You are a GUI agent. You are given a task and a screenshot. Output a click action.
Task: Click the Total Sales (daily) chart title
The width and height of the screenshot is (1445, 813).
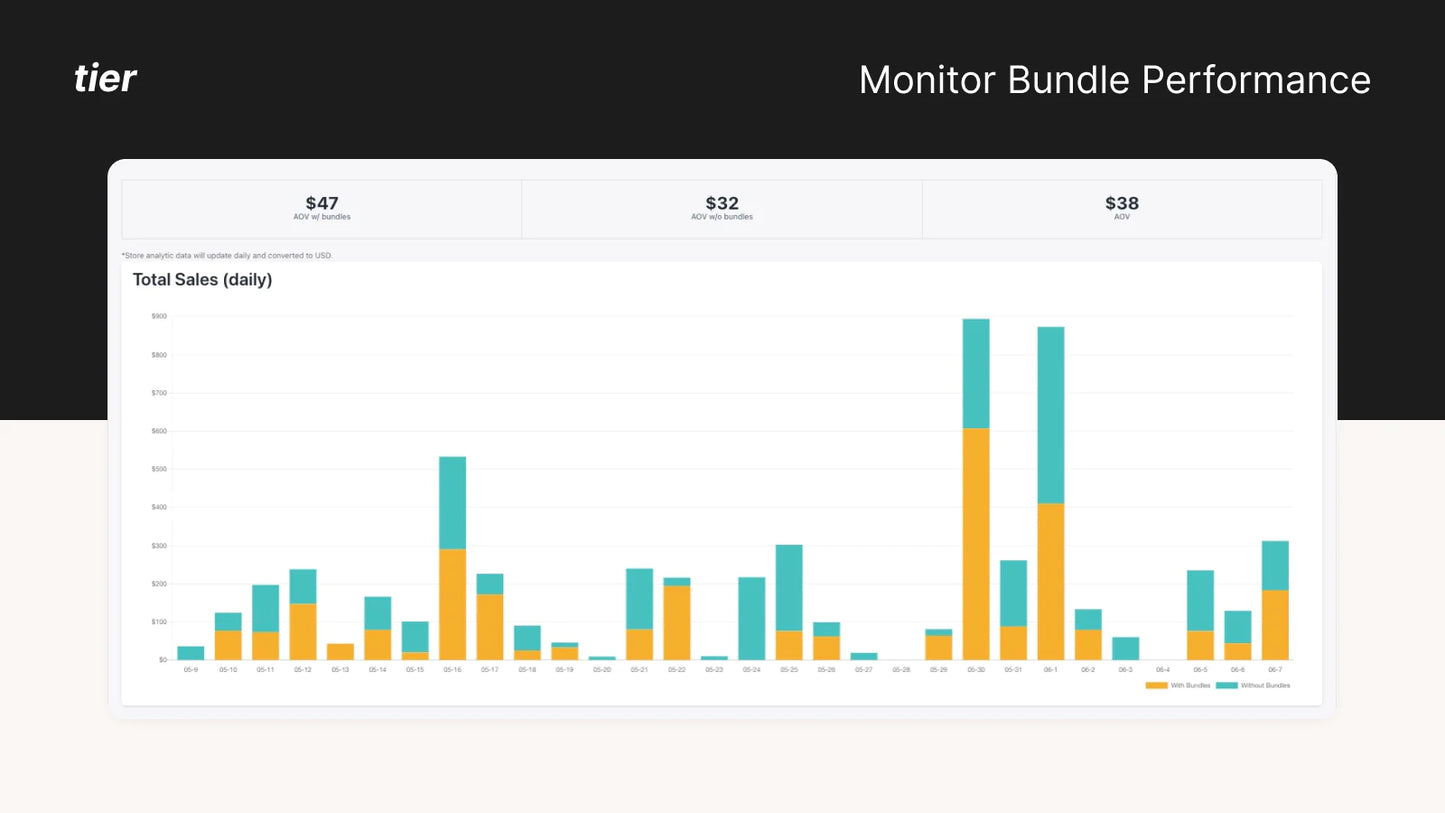click(202, 280)
